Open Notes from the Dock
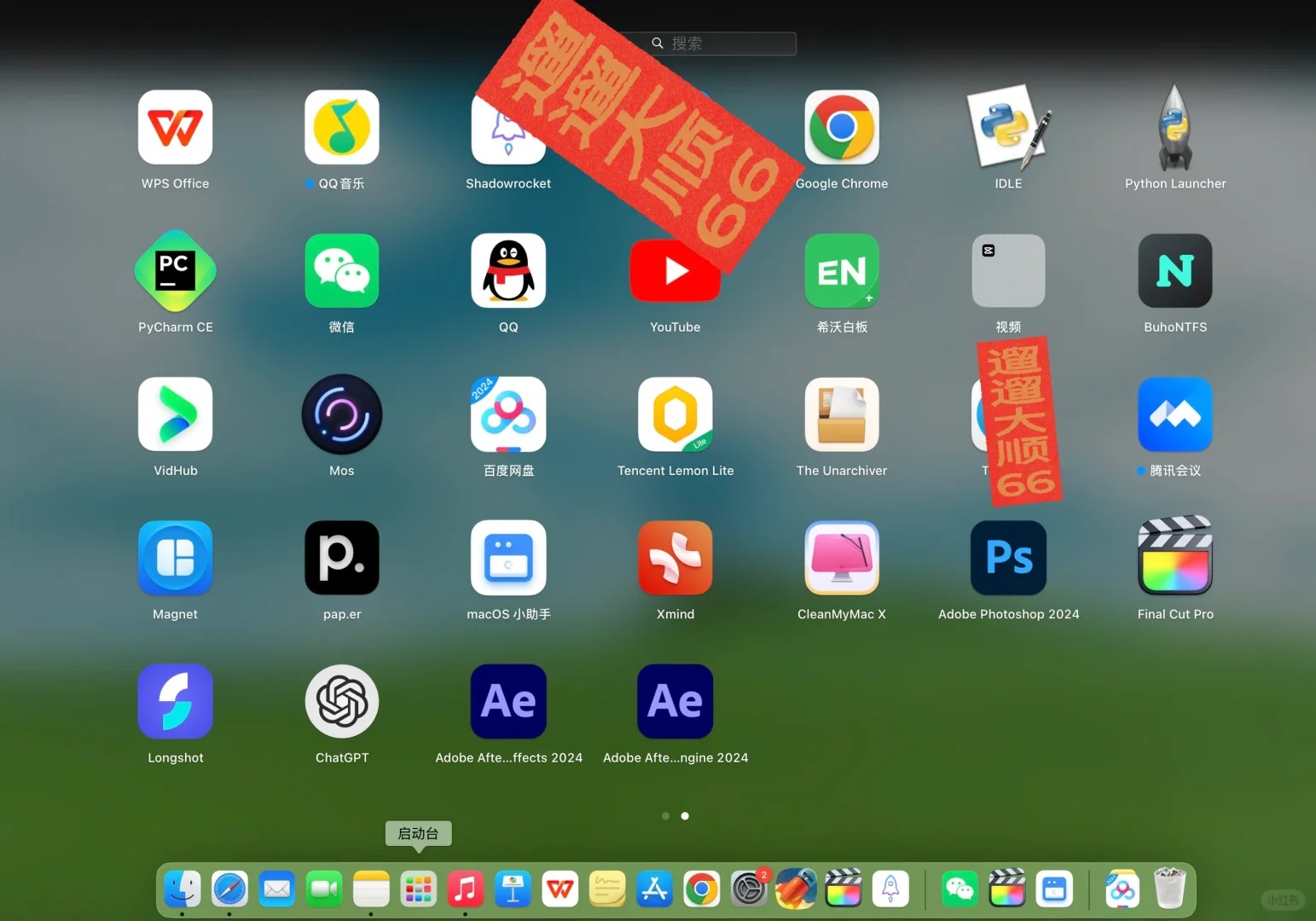Viewport: 1316px width, 921px height. click(x=371, y=889)
